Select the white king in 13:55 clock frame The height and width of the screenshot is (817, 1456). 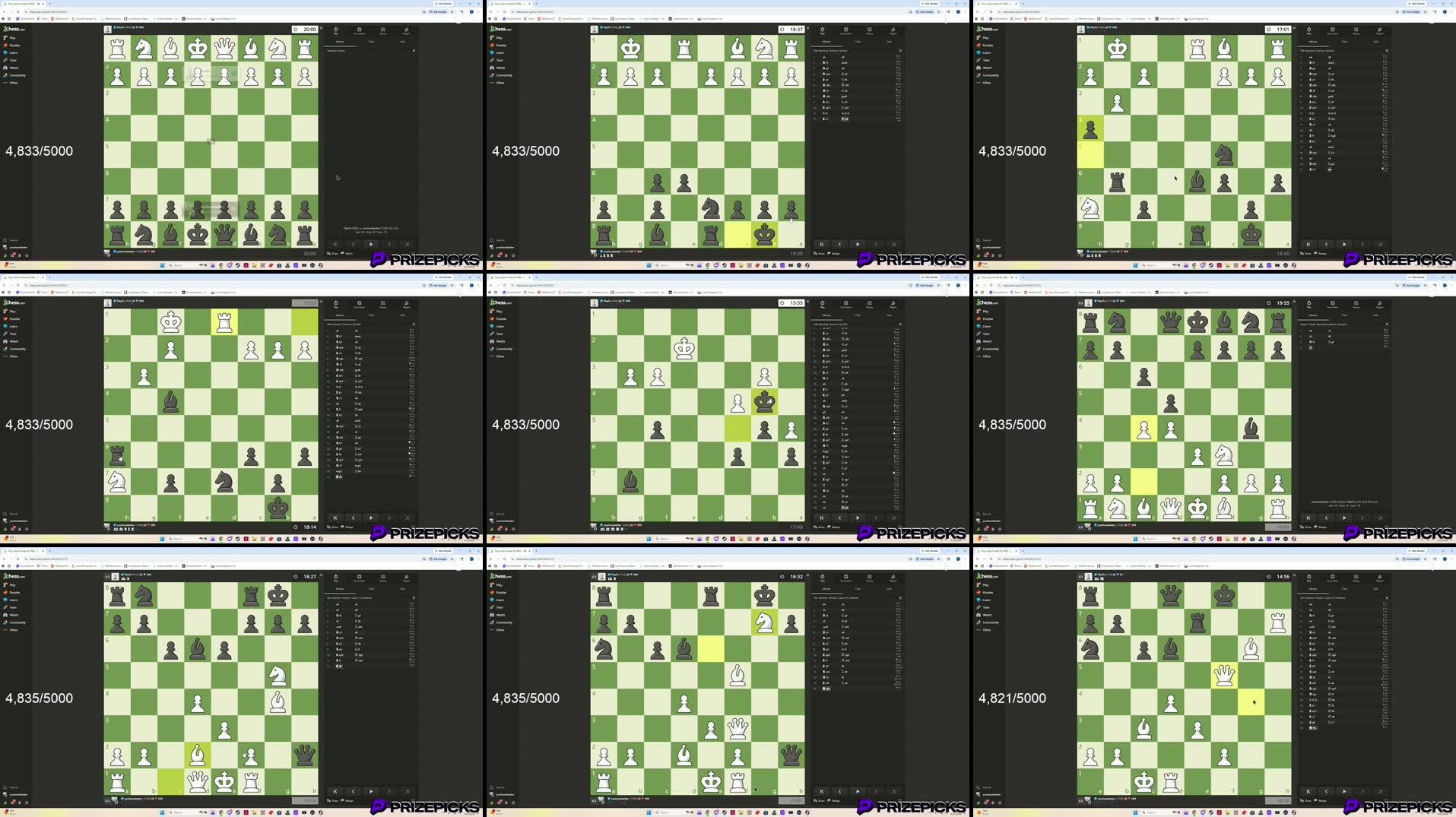(684, 349)
